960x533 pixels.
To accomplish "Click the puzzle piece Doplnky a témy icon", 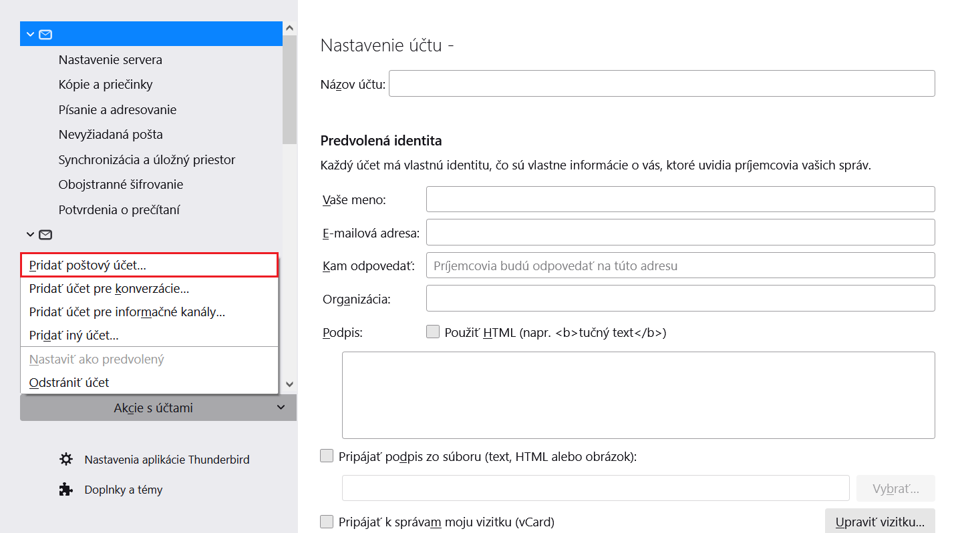I will coord(66,490).
